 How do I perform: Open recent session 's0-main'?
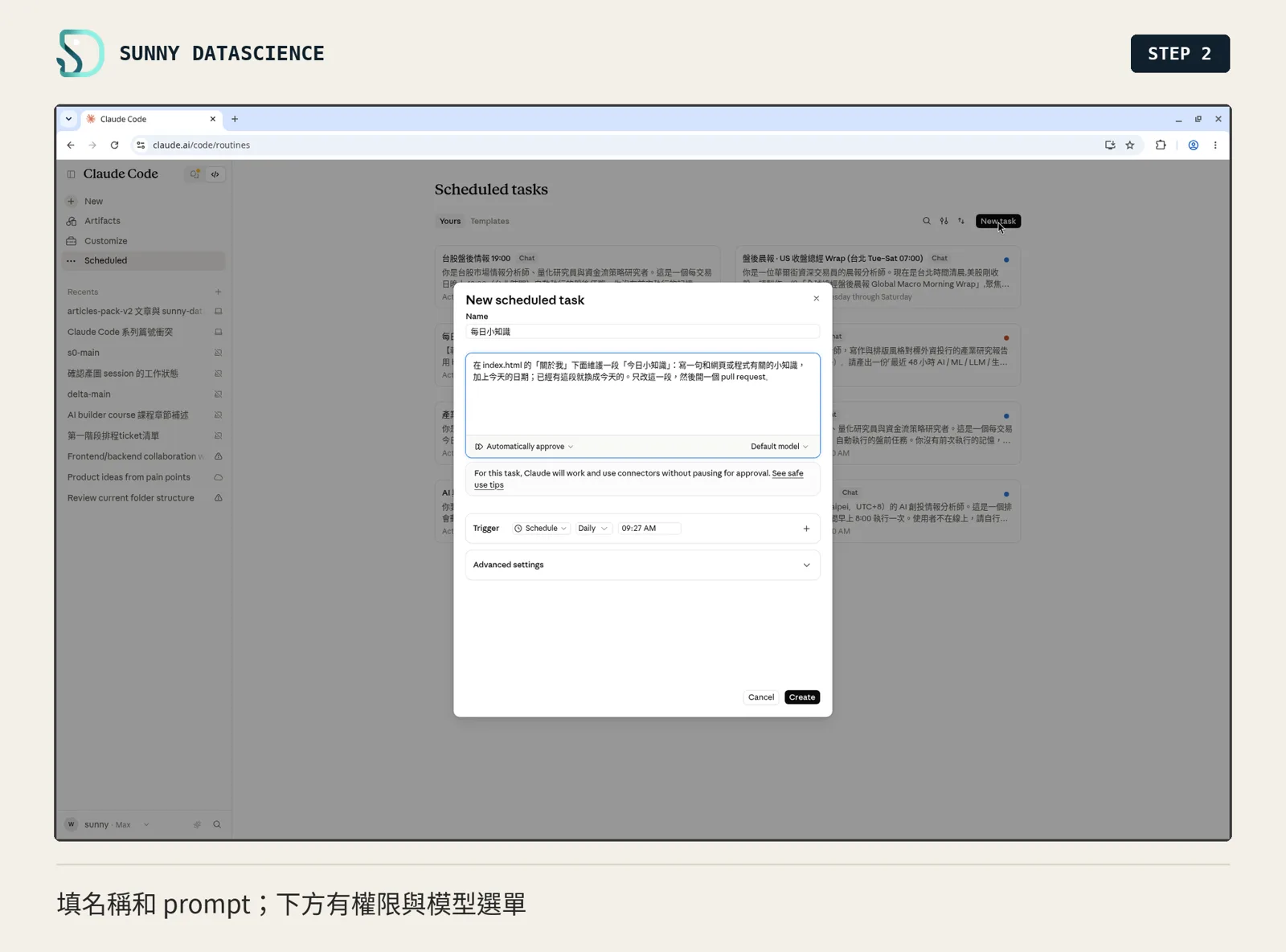144,353
